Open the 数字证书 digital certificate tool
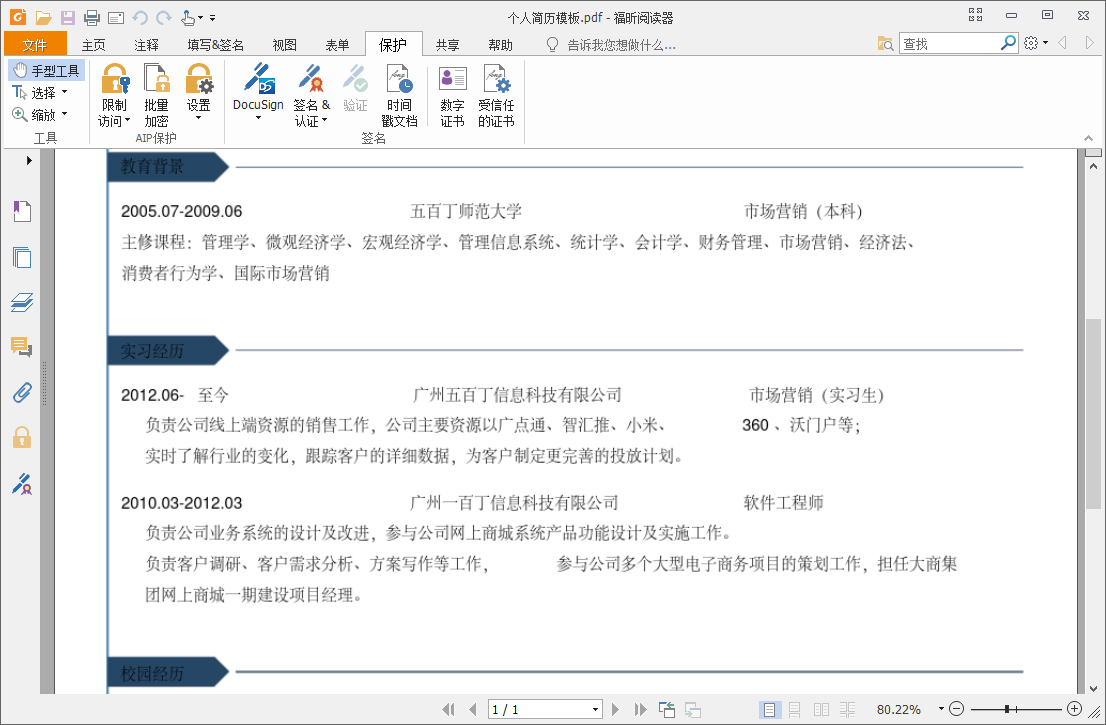The image size is (1106, 725). pos(452,97)
